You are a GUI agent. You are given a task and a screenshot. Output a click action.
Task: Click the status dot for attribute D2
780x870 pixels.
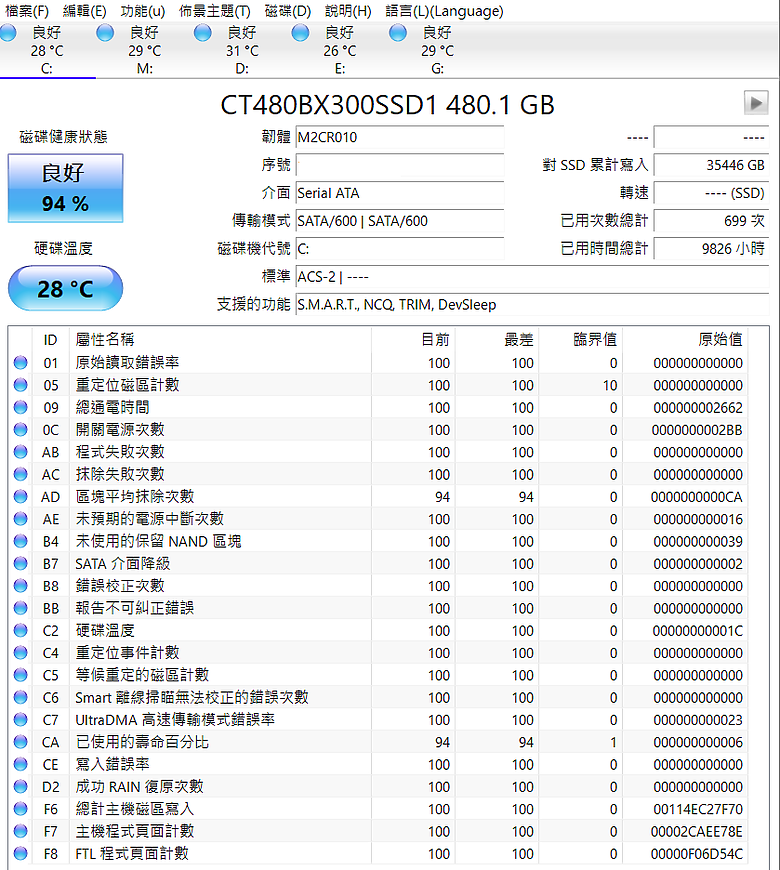coord(21,787)
